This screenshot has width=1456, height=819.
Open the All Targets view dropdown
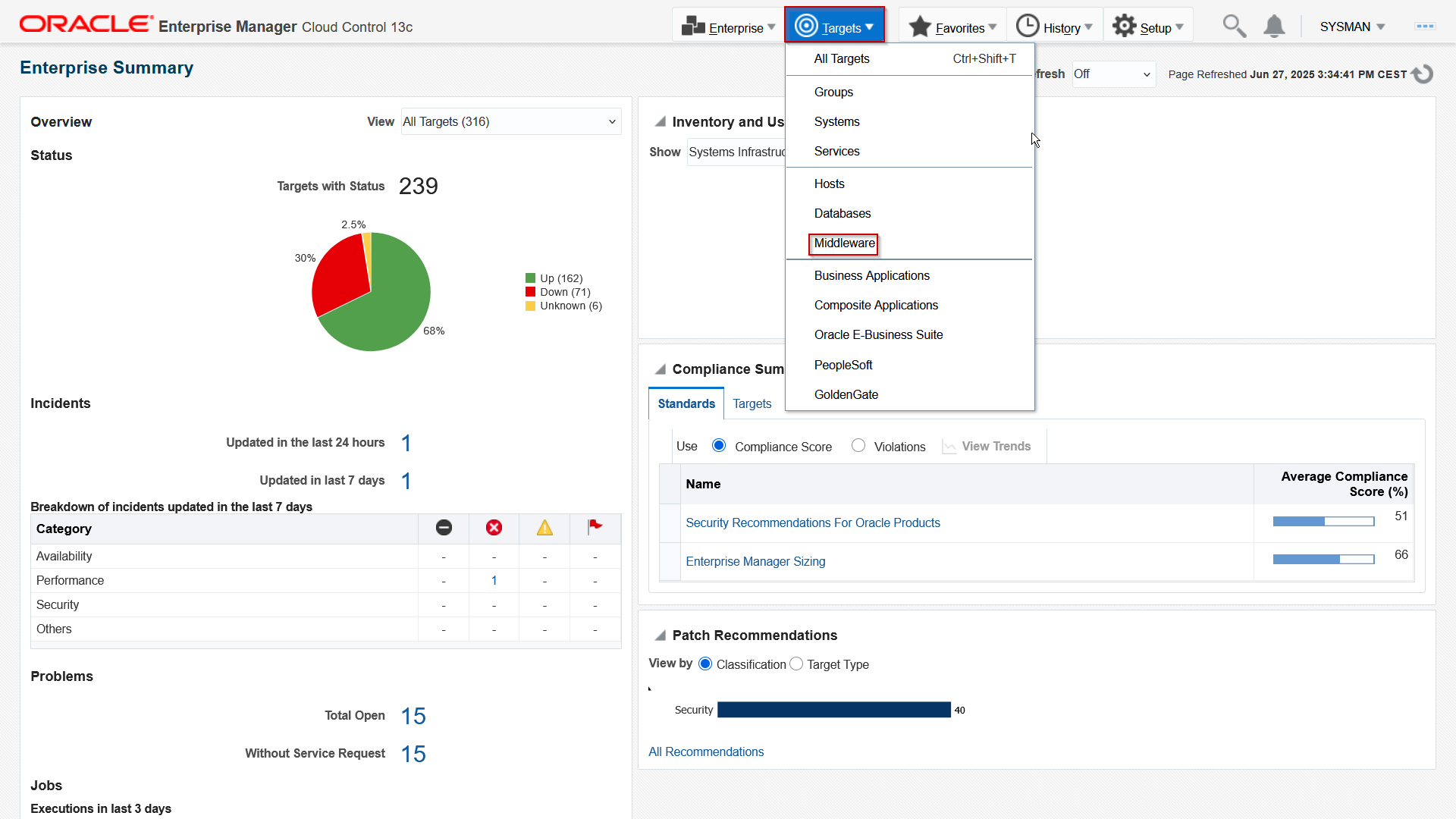pyautogui.click(x=510, y=122)
